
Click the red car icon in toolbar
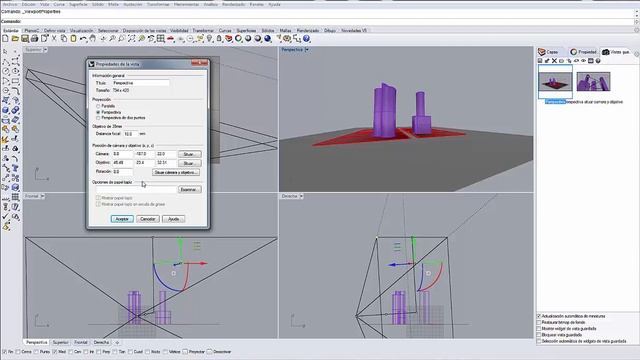(x=171, y=39)
